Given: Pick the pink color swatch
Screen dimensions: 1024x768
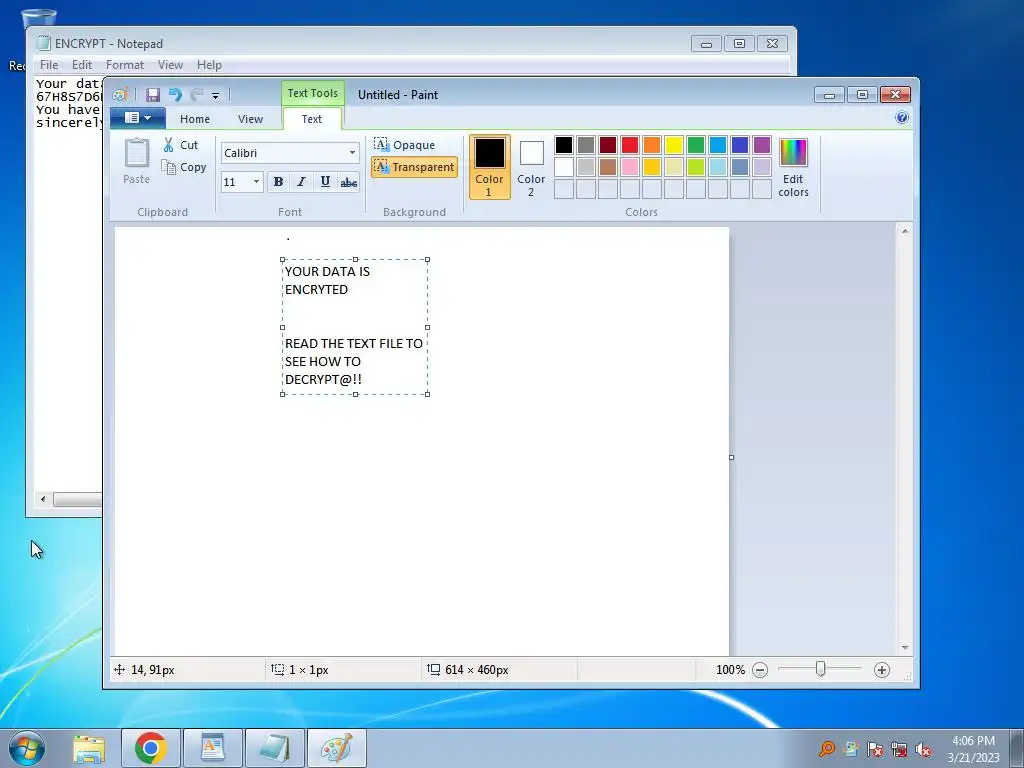Looking at the screenshot, I should (630, 167).
